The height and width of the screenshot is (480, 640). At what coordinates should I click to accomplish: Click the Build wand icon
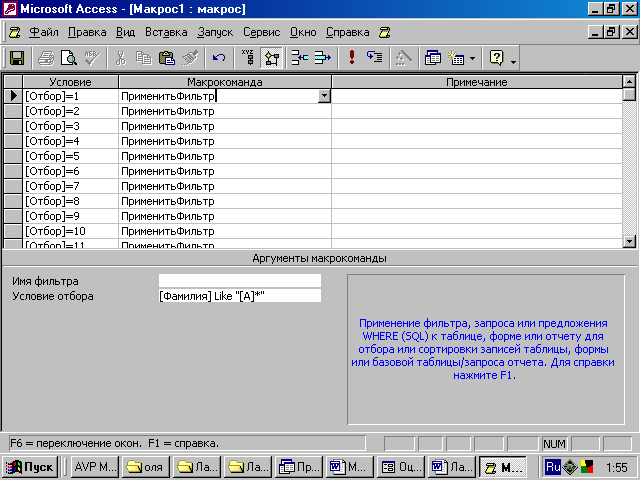click(404, 58)
